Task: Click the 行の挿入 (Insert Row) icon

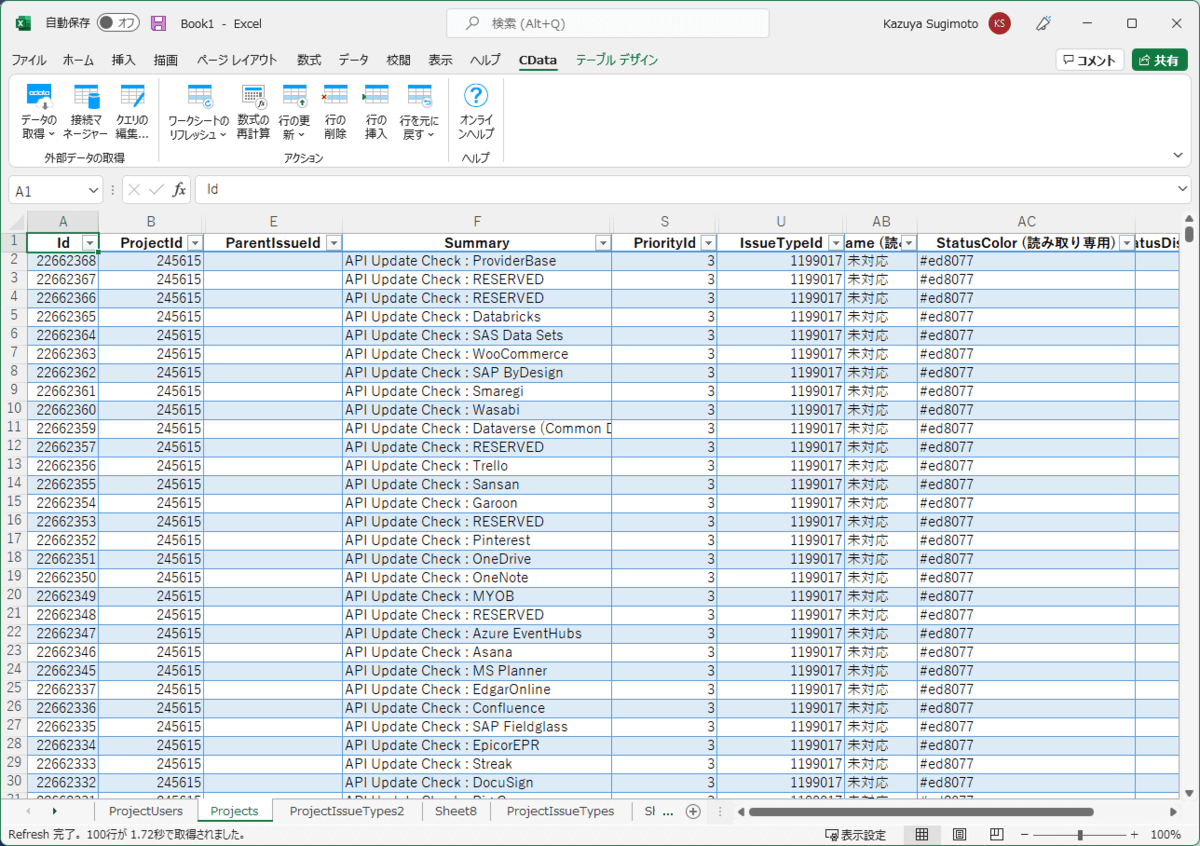Action: click(x=376, y=111)
